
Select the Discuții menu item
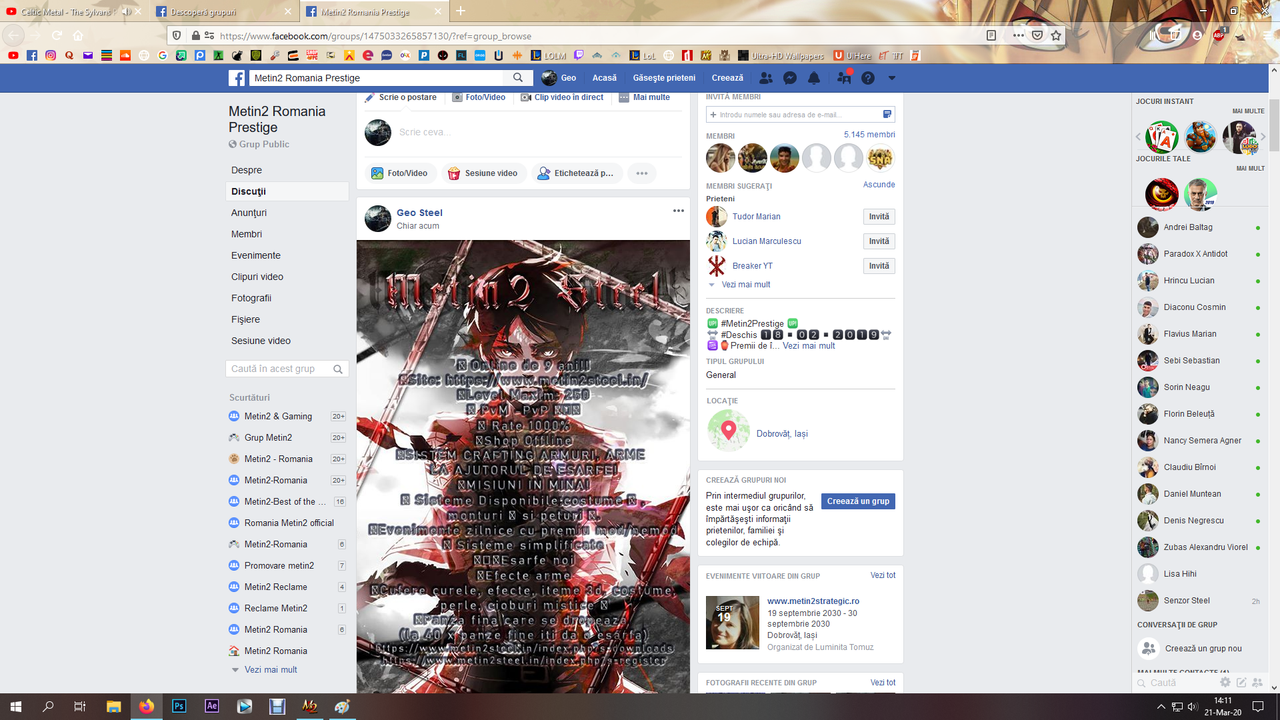click(x=287, y=191)
